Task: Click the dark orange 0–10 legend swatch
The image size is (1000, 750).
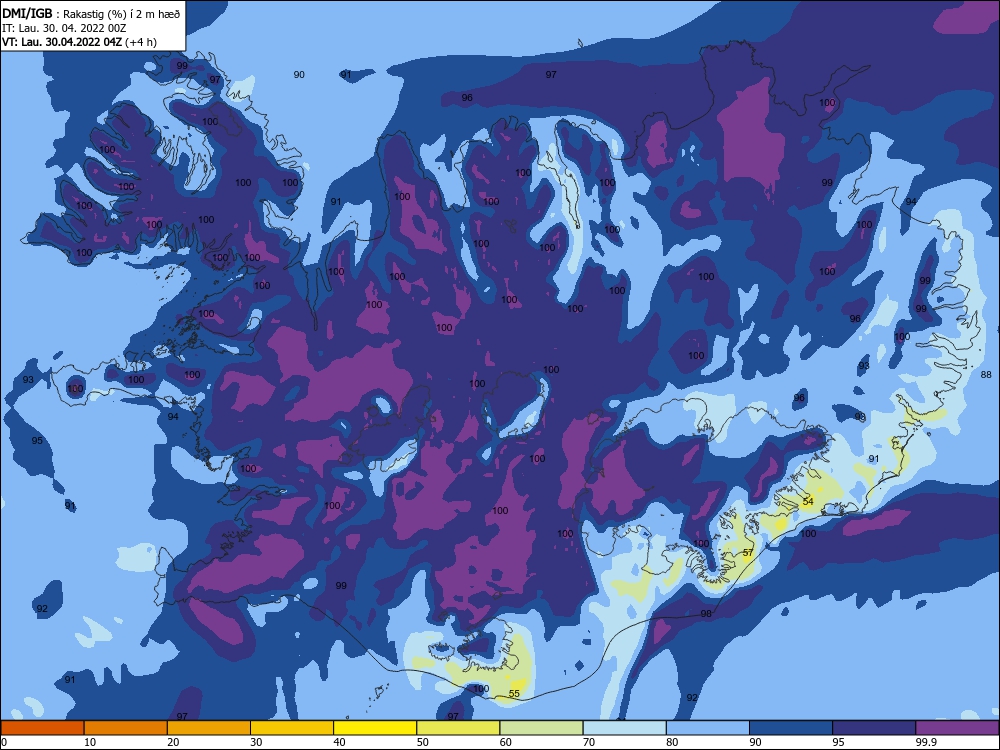Action: pos(42,728)
